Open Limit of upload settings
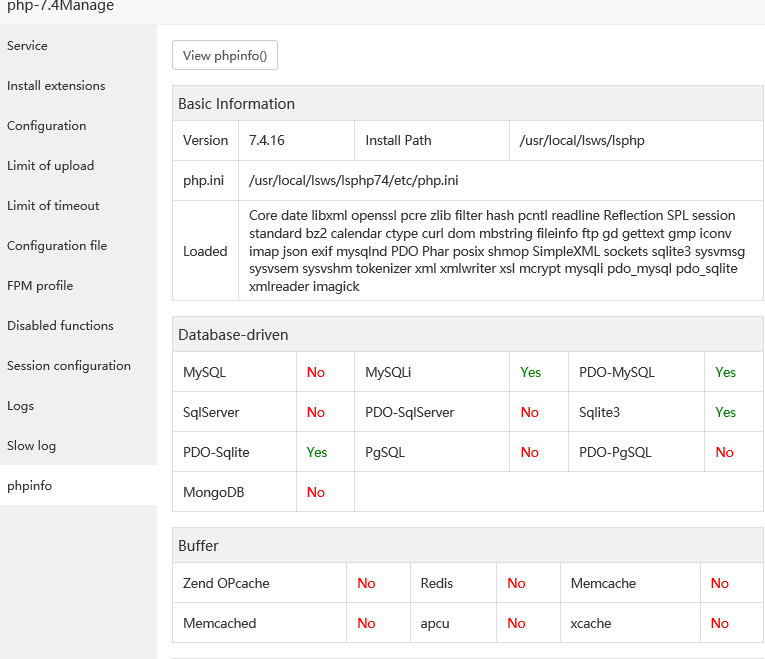Viewport: 765px width, 659px height. (51, 166)
